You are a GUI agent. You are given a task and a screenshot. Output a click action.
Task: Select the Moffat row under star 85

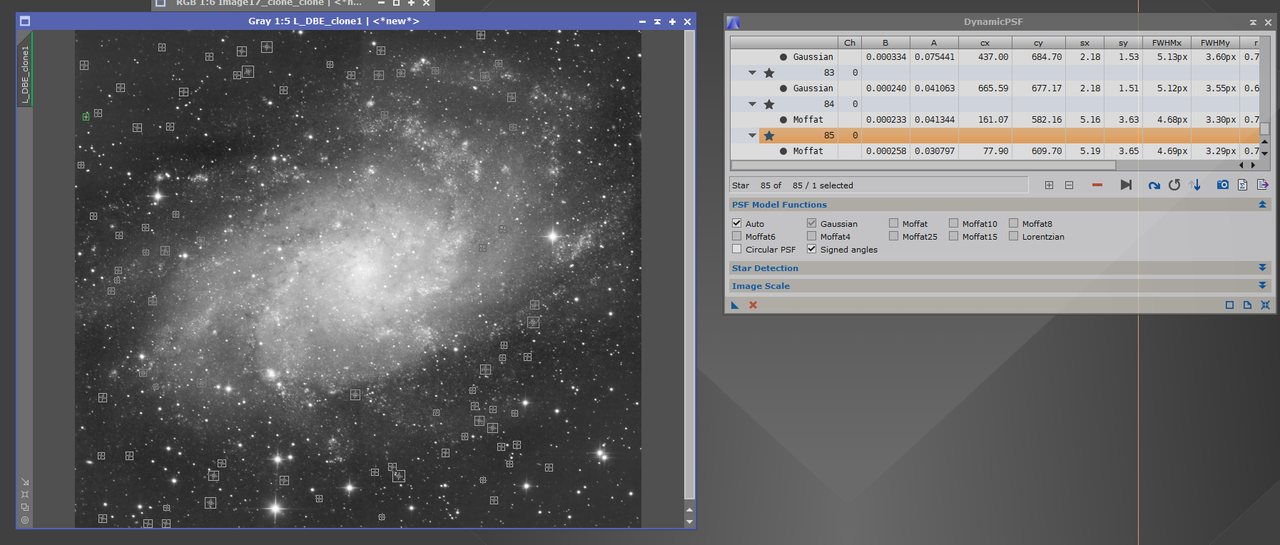pos(995,151)
